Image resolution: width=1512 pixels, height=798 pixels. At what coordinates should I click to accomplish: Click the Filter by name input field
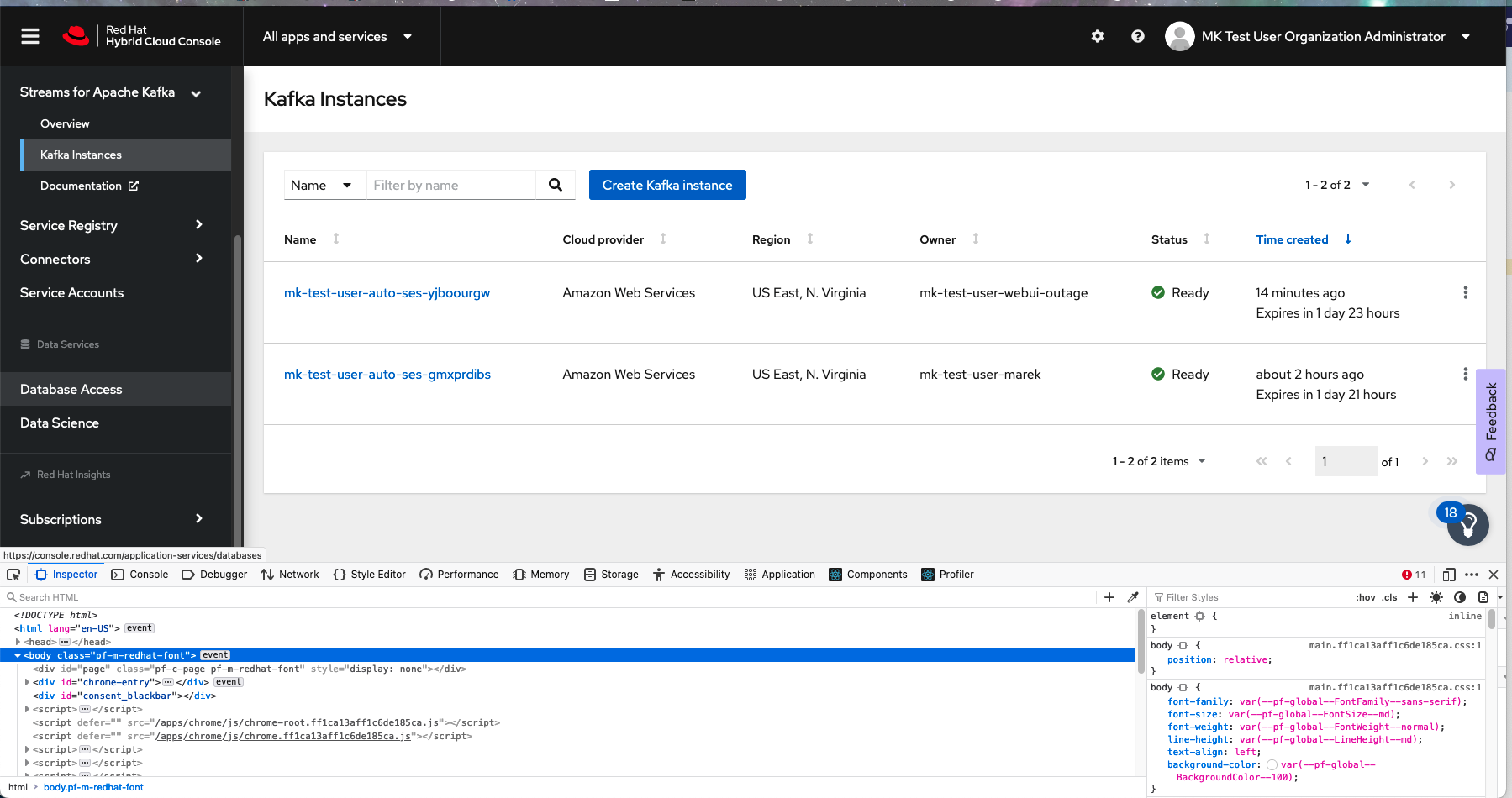451,185
